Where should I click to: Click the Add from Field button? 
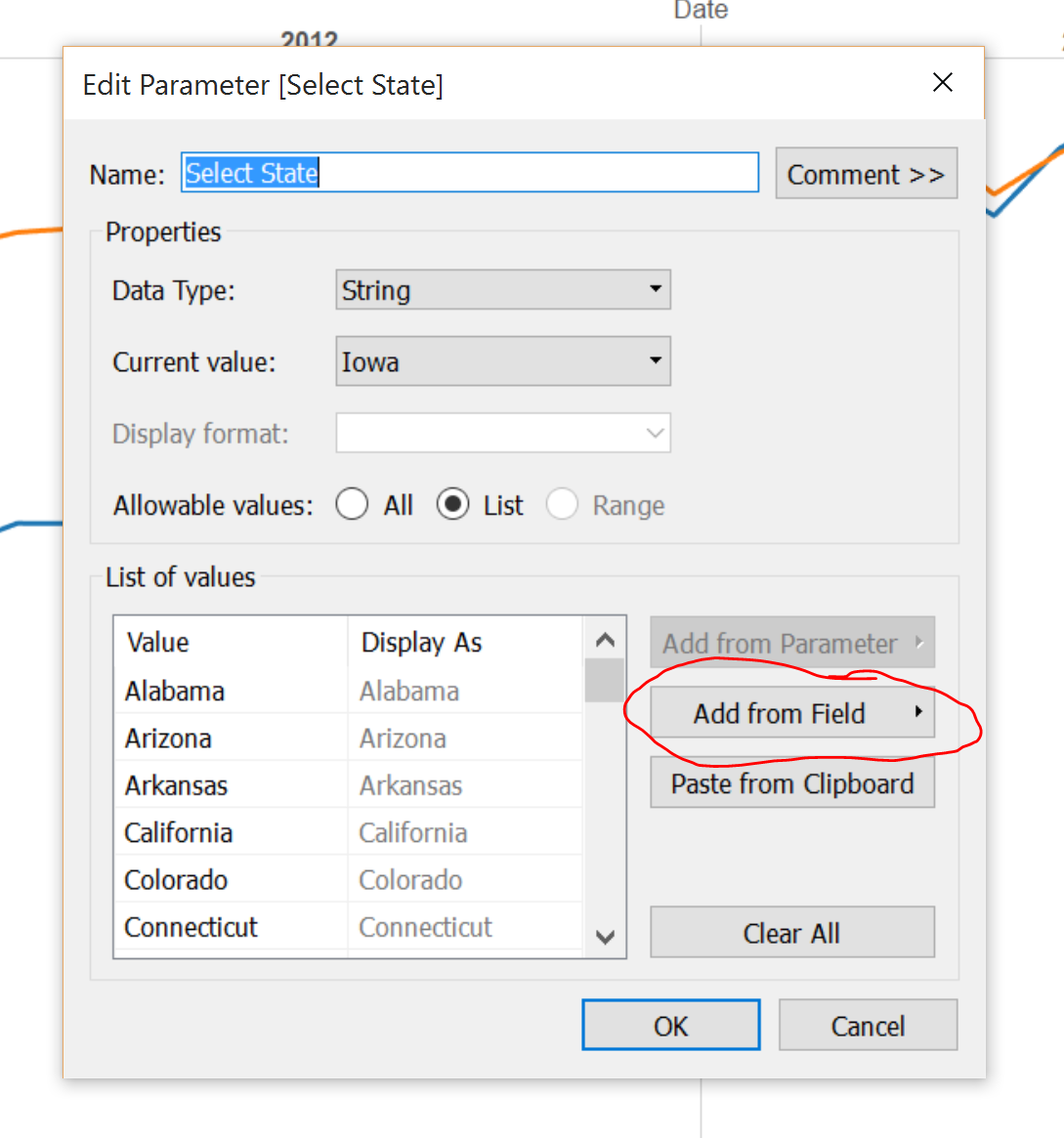(779, 713)
